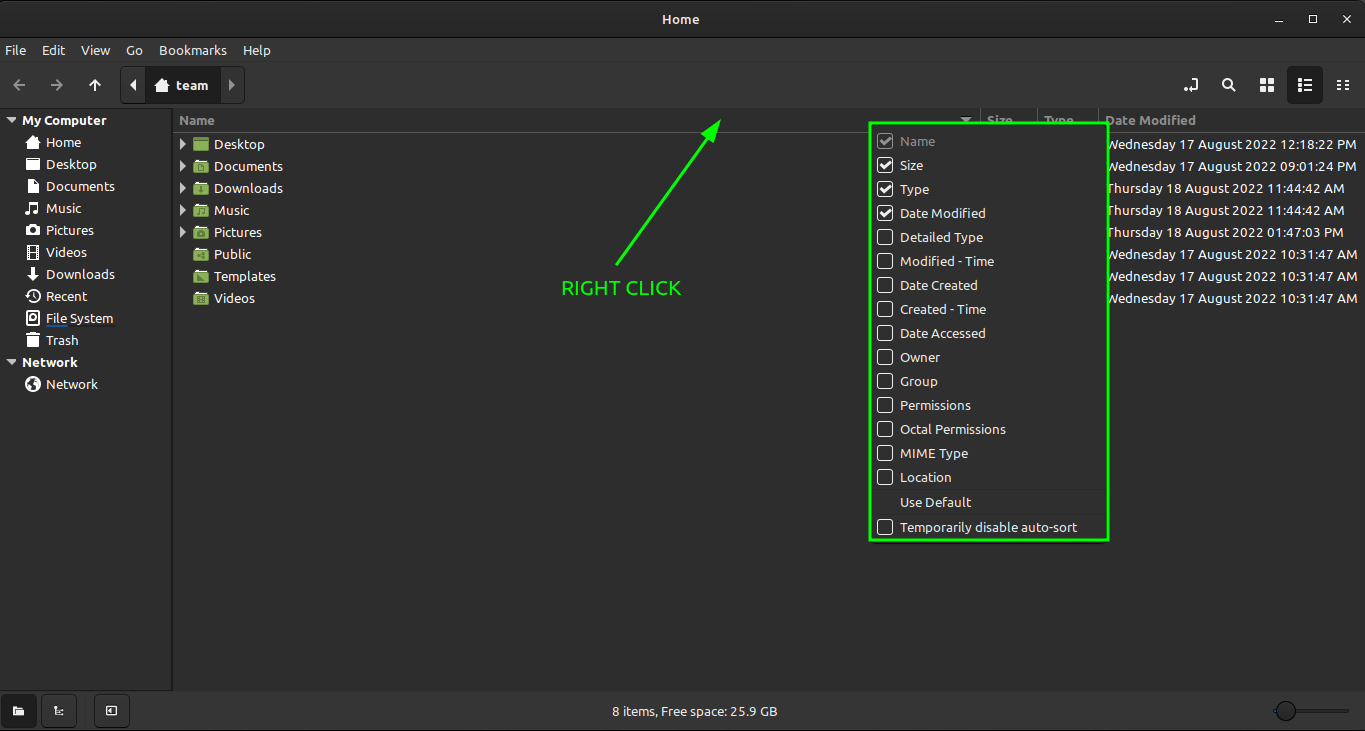The height and width of the screenshot is (731, 1365).
Task: Navigate up to the parent directory
Action: [x=95, y=85]
